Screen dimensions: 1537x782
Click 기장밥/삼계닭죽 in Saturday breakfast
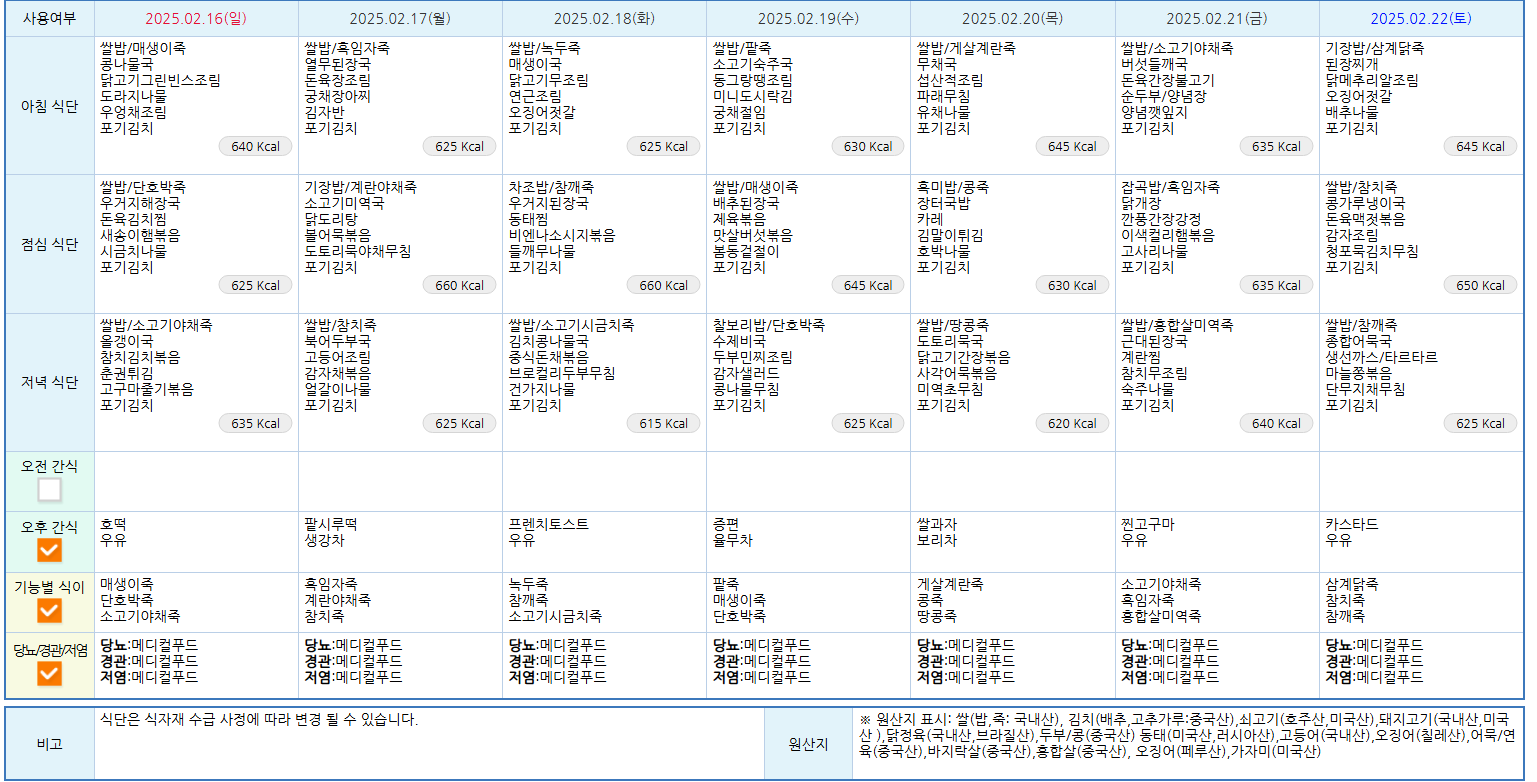[1374, 48]
